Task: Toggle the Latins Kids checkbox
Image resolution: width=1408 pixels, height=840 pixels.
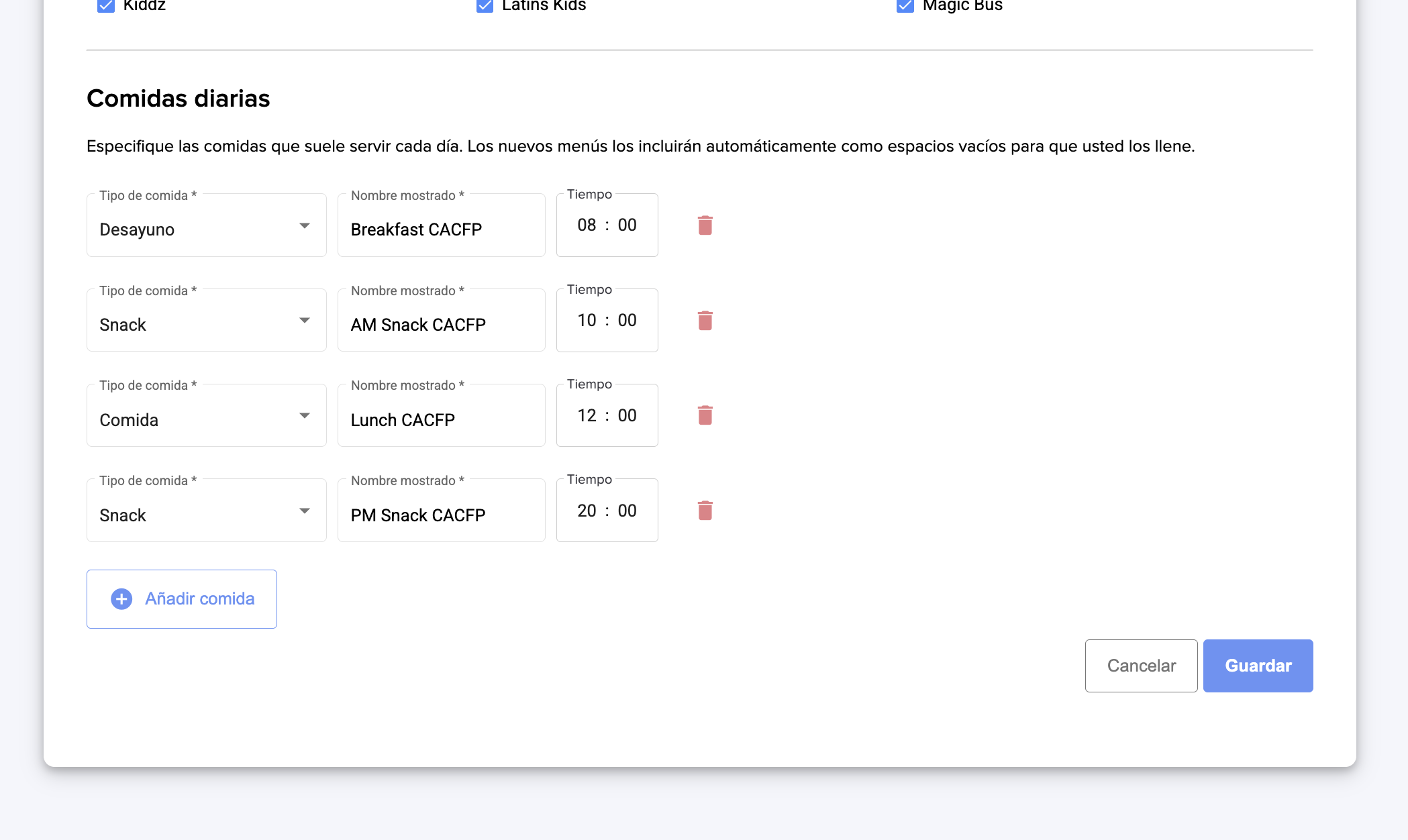Action: [x=485, y=5]
